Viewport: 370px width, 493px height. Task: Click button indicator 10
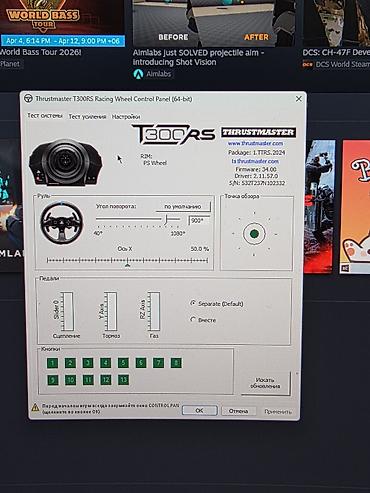[70, 380]
